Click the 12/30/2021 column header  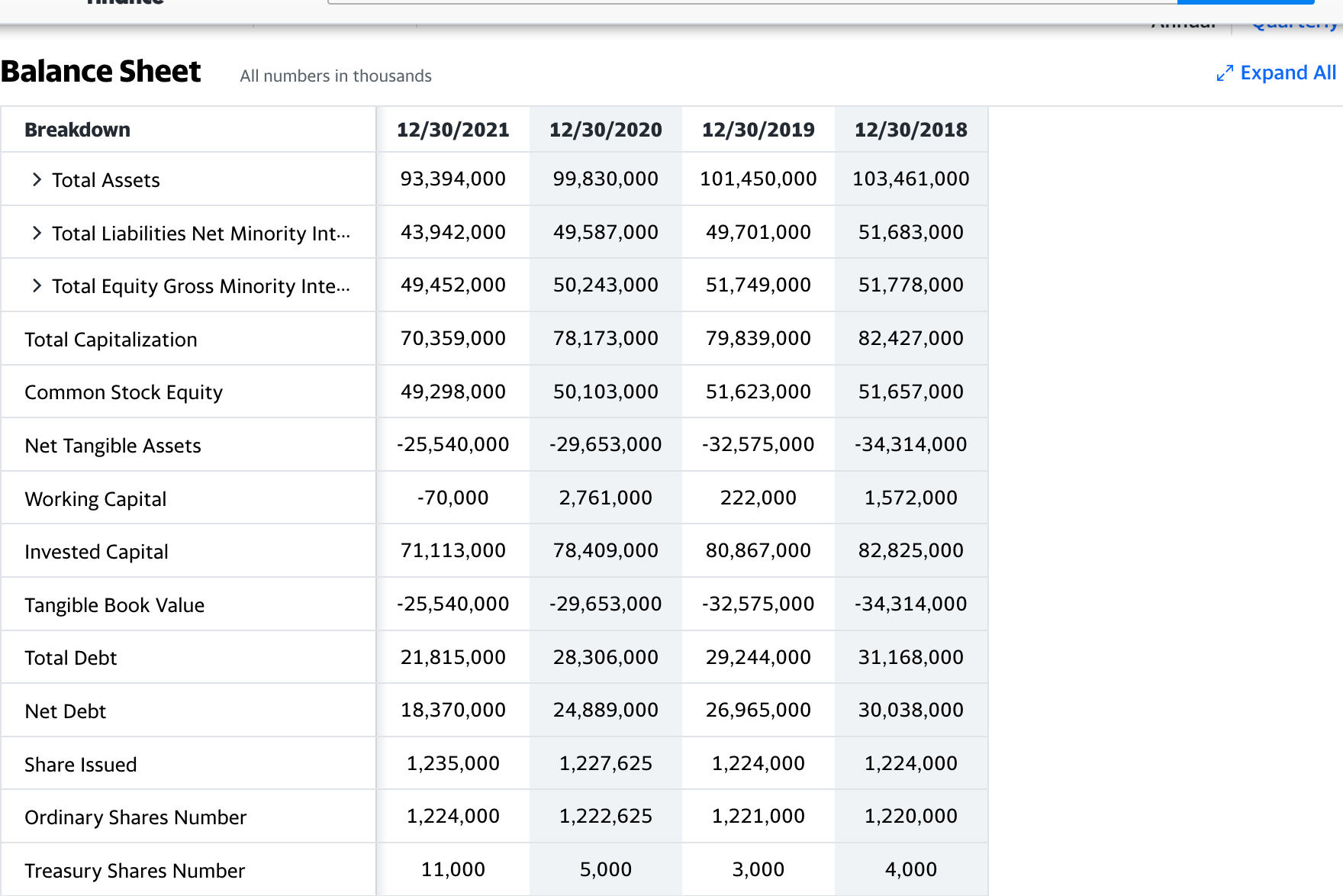tap(452, 131)
